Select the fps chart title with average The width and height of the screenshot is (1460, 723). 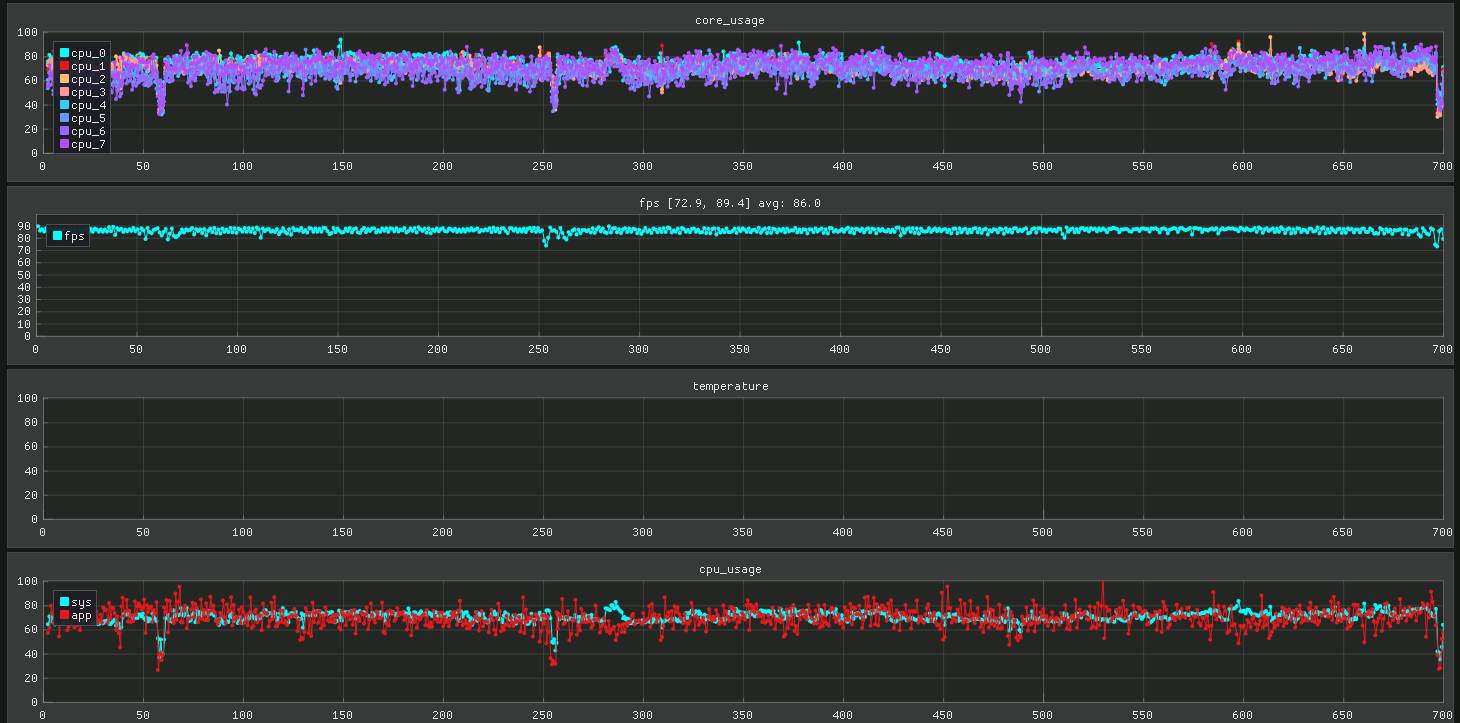point(730,203)
